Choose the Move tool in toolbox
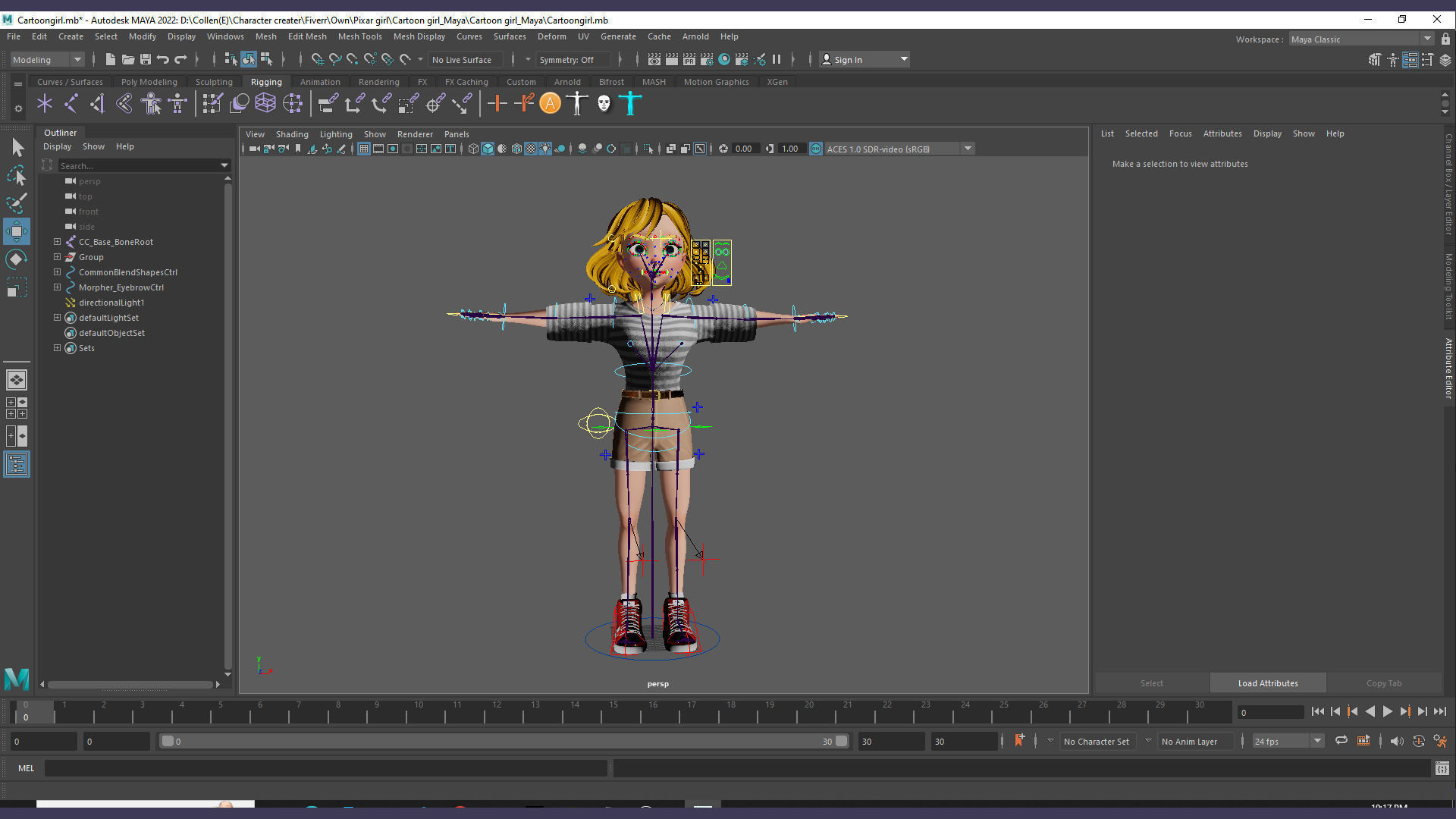Image resolution: width=1456 pixels, height=819 pixels. (17, 231)
